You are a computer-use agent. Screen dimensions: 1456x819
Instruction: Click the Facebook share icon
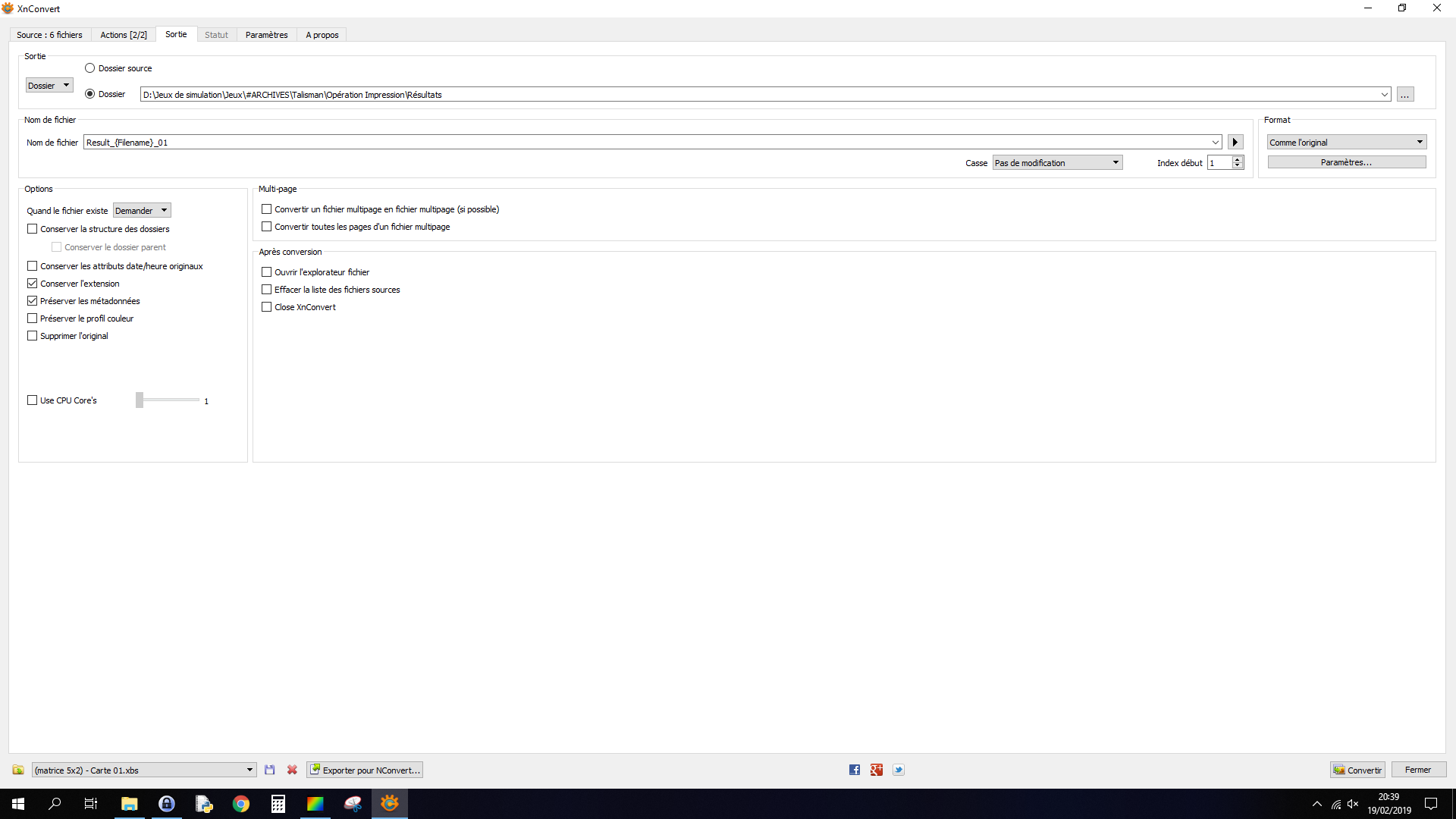click(855, 770)
